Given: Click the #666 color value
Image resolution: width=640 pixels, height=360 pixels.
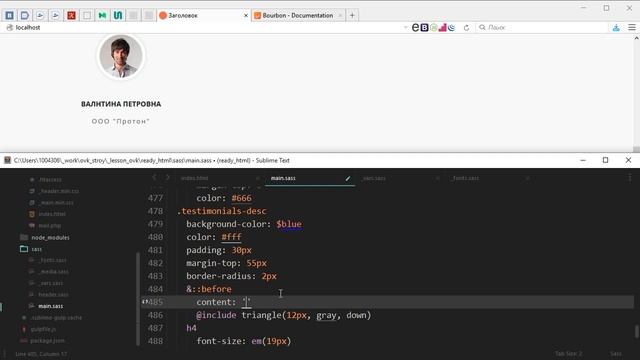Looking at the screenshot, I should [x=242, y=198].
